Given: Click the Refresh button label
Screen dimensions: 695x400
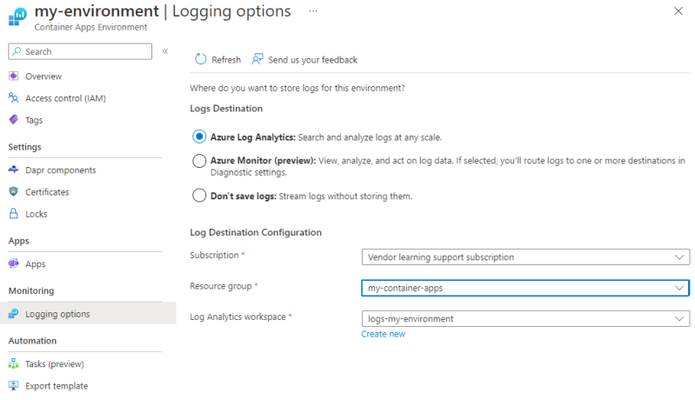Looking at the screenshot, I should coord(226,59).
